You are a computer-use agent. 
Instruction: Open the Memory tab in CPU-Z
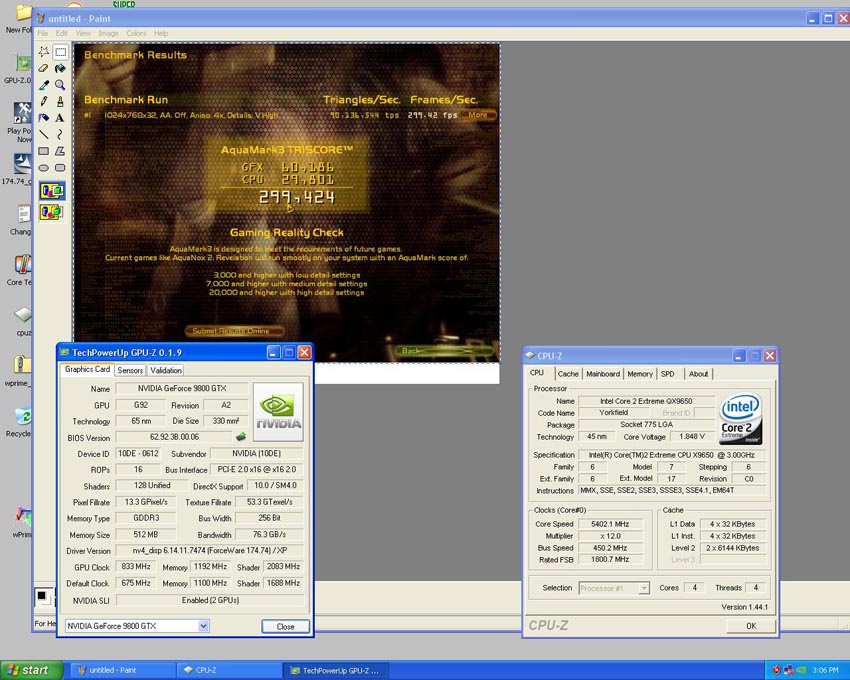click(640, 374)
